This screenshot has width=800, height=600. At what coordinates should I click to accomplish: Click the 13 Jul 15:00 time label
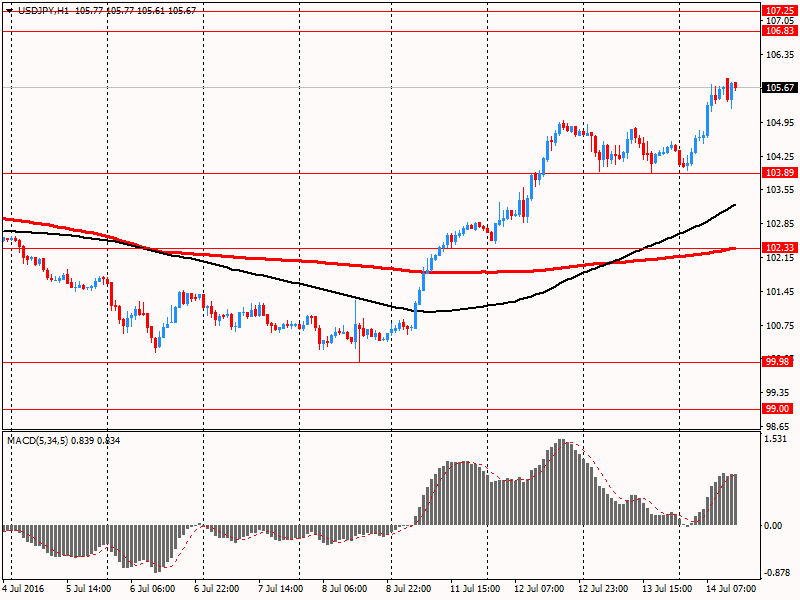coord(666,588)
